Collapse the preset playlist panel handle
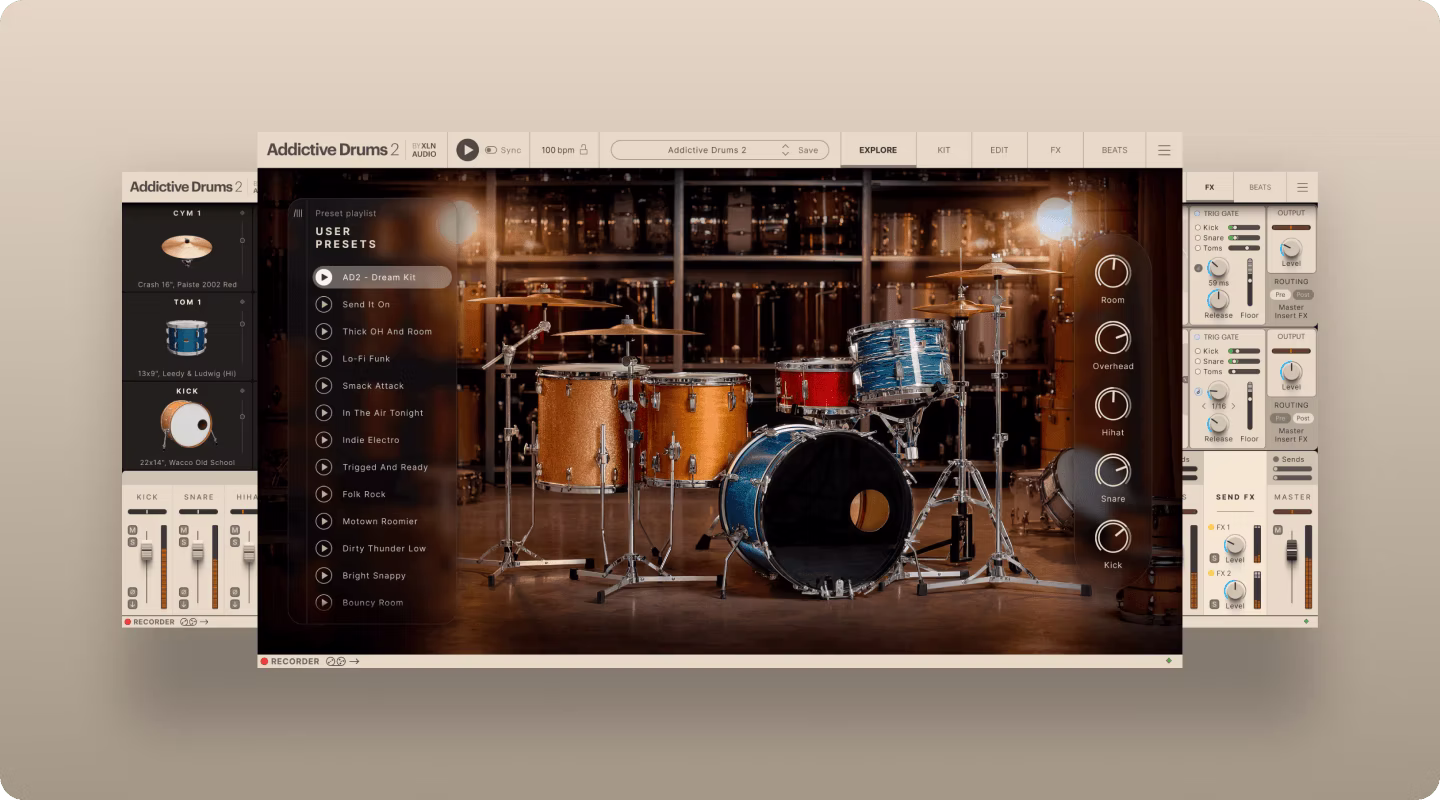The height and width of the screenshot is (800, 1440). (298, 213)
